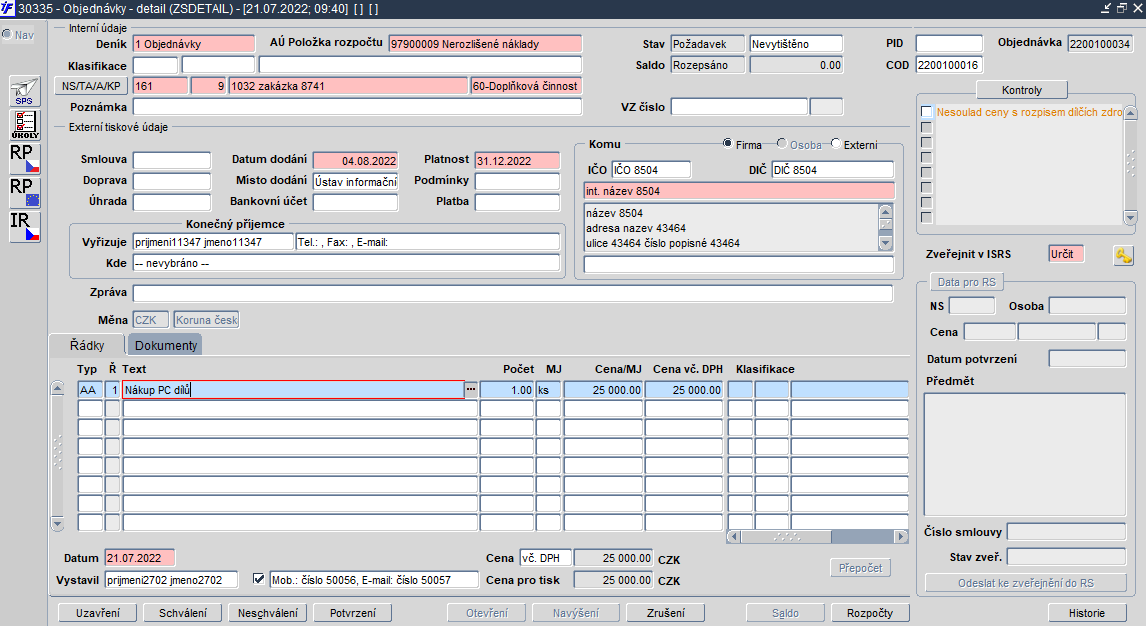Click the yellow key icon beside Určit
Screen dimensions: 1146x626
(1123, 255)
